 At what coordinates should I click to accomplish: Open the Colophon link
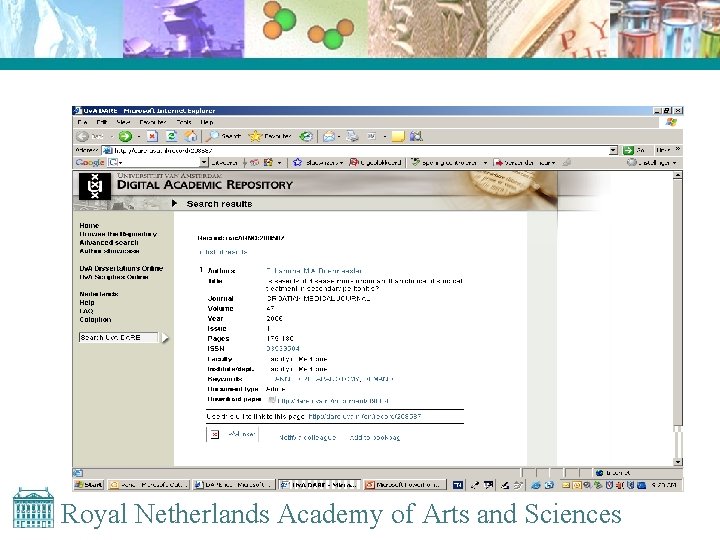(x=95, y=320)
